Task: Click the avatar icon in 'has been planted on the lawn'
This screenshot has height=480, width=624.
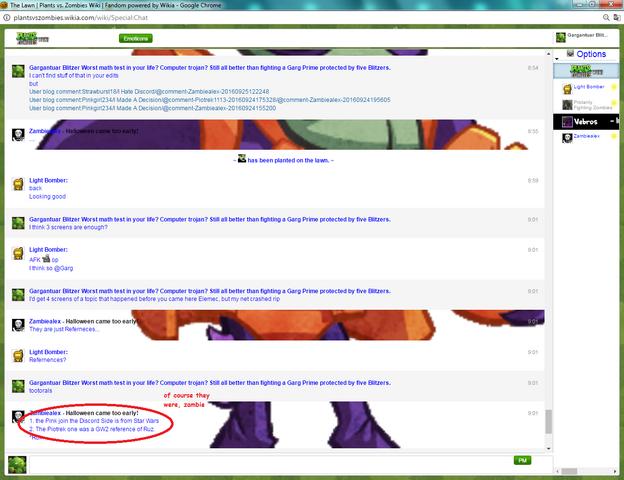Action: point(242,158)
